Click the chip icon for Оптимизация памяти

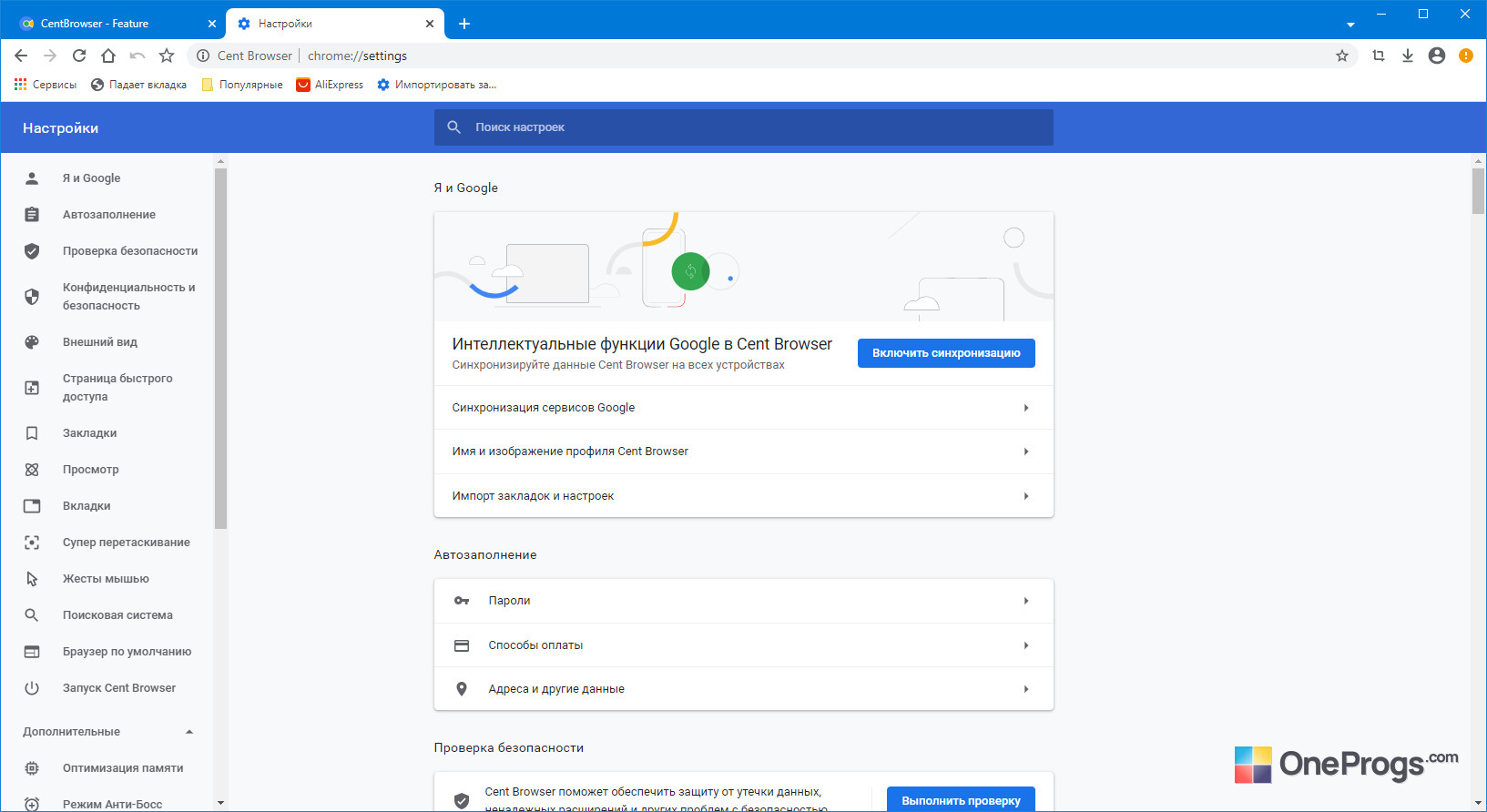tap(32, 768)
